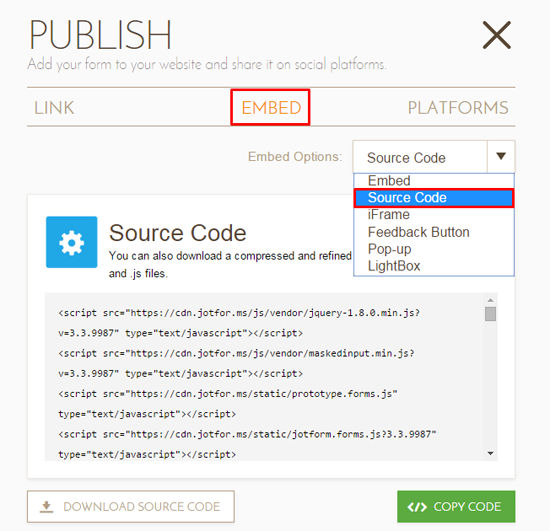The width and height of the screenshot is (550, 531).
Task: Click the code brackets icon on Copy Code
Action: point(417,507)
